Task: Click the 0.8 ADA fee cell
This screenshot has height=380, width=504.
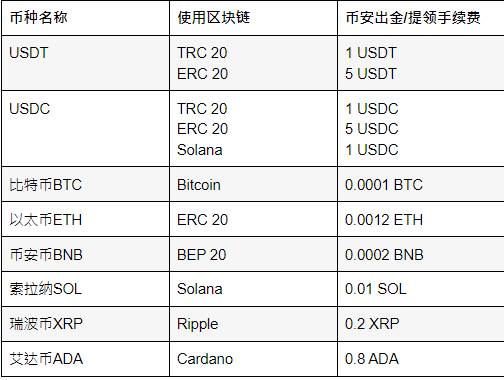Action: point(421,359)
